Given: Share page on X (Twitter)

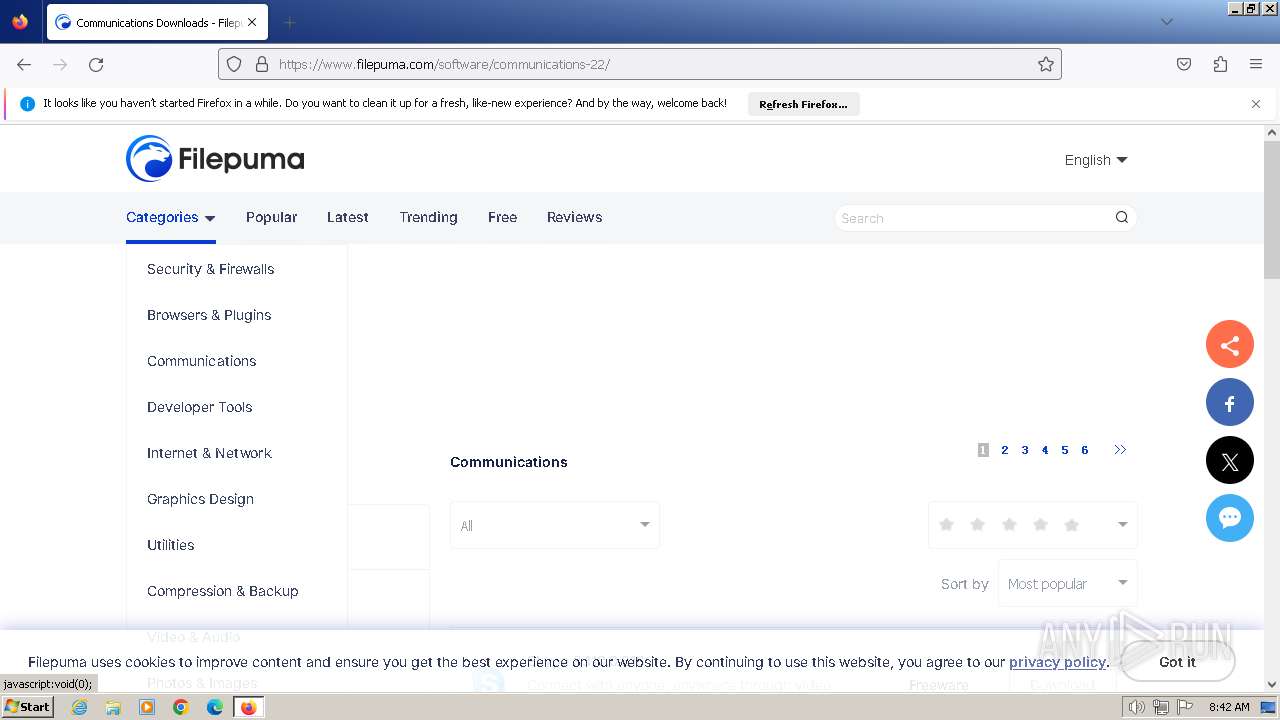Looking at the screenshot, I should tap(1230, 461).
